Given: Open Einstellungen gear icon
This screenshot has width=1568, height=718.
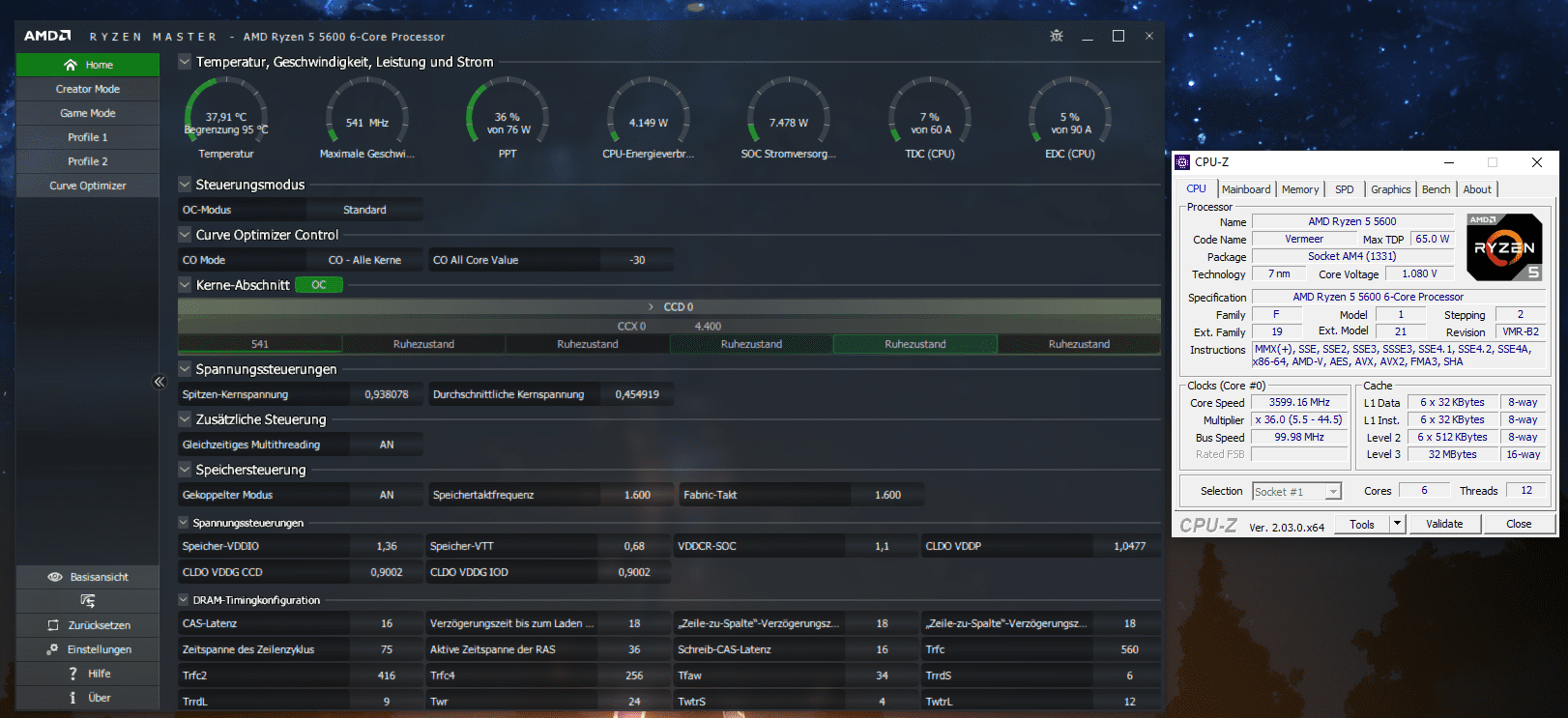Looking at the screenshot, I should point(52,649).
